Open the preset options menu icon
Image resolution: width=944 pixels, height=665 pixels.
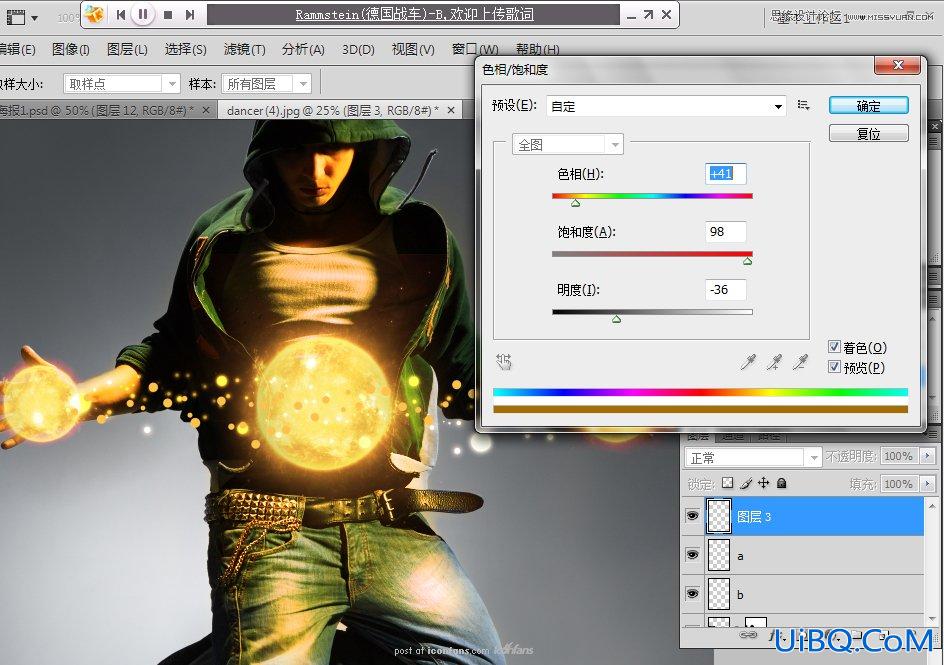pos(803,105)
